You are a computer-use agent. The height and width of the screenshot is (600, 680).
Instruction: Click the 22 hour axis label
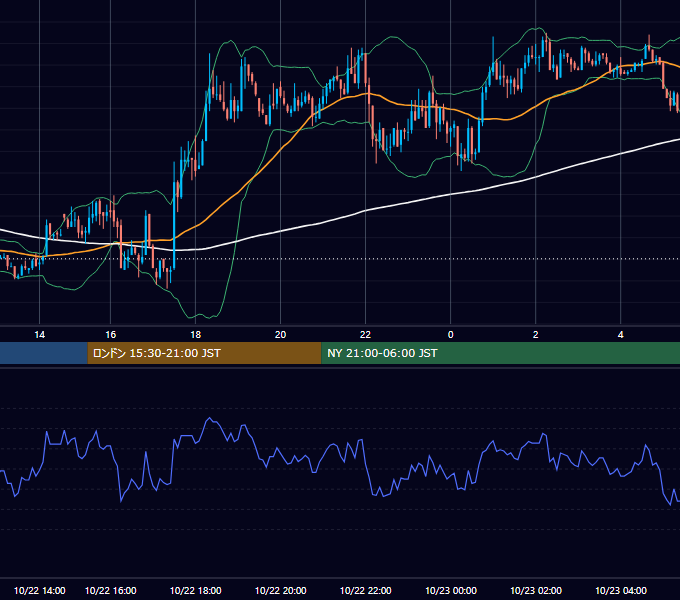click(x=366, y=335)
